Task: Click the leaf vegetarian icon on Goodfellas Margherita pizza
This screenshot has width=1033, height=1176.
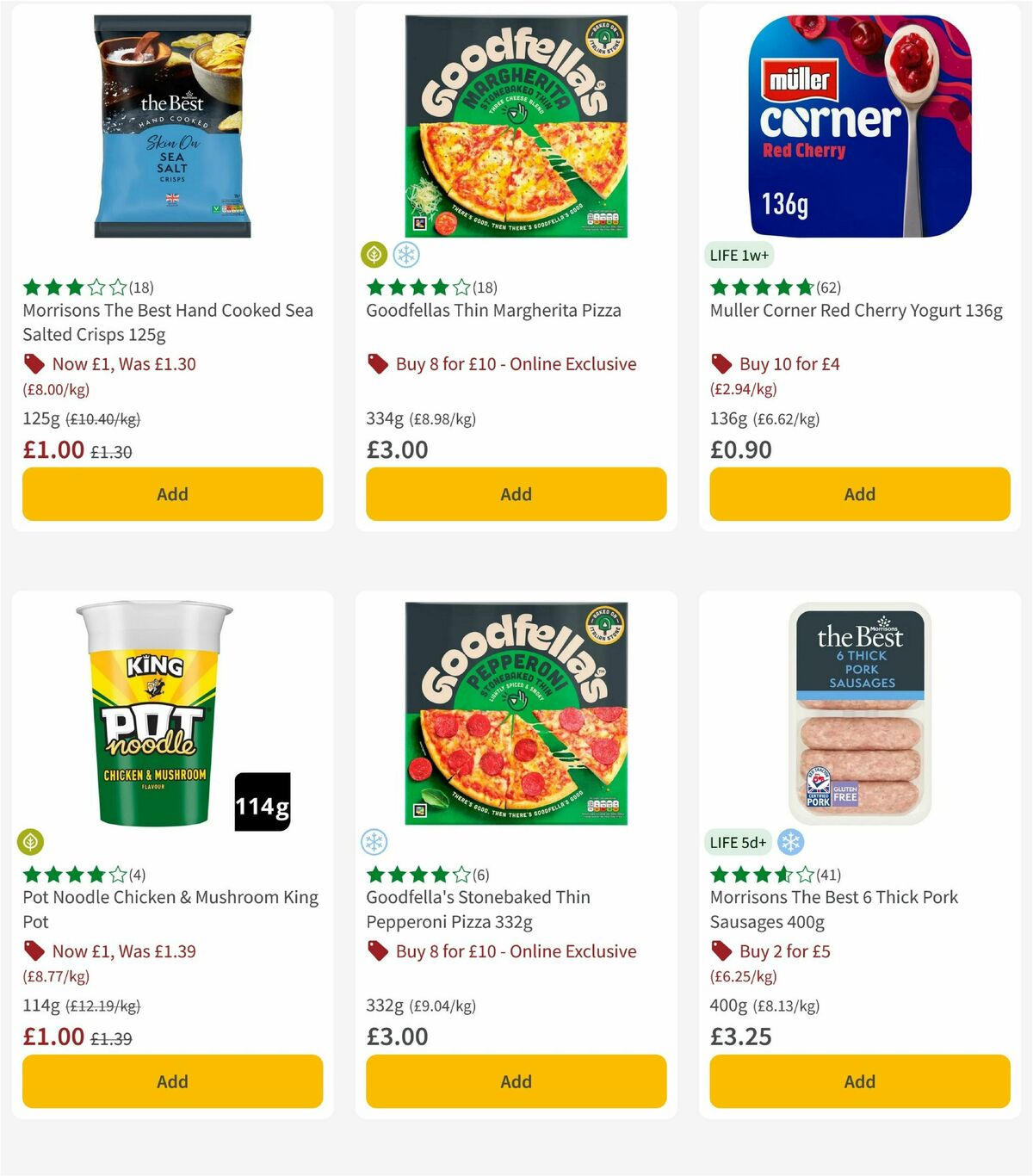Action: tap(375, 255)
